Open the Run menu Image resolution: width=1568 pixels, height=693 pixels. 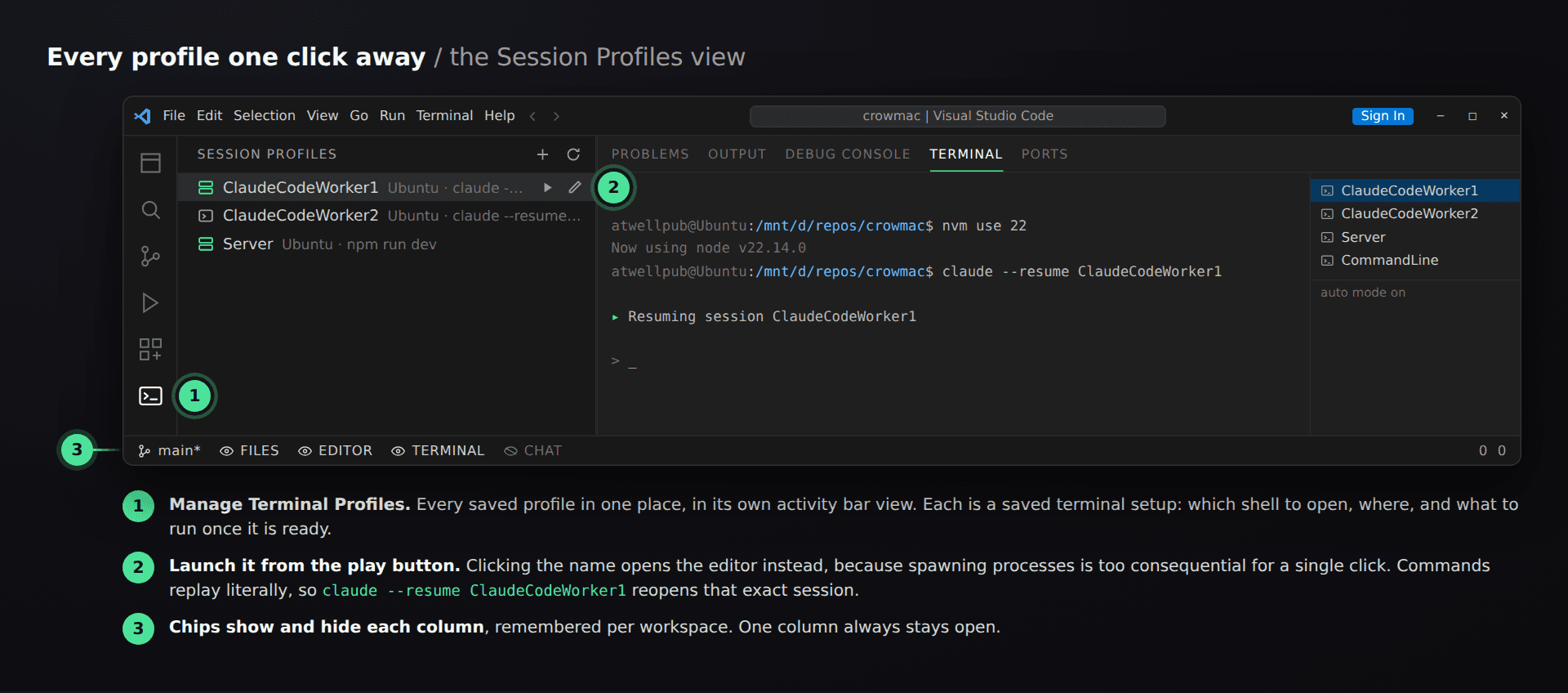coord(392,116)
